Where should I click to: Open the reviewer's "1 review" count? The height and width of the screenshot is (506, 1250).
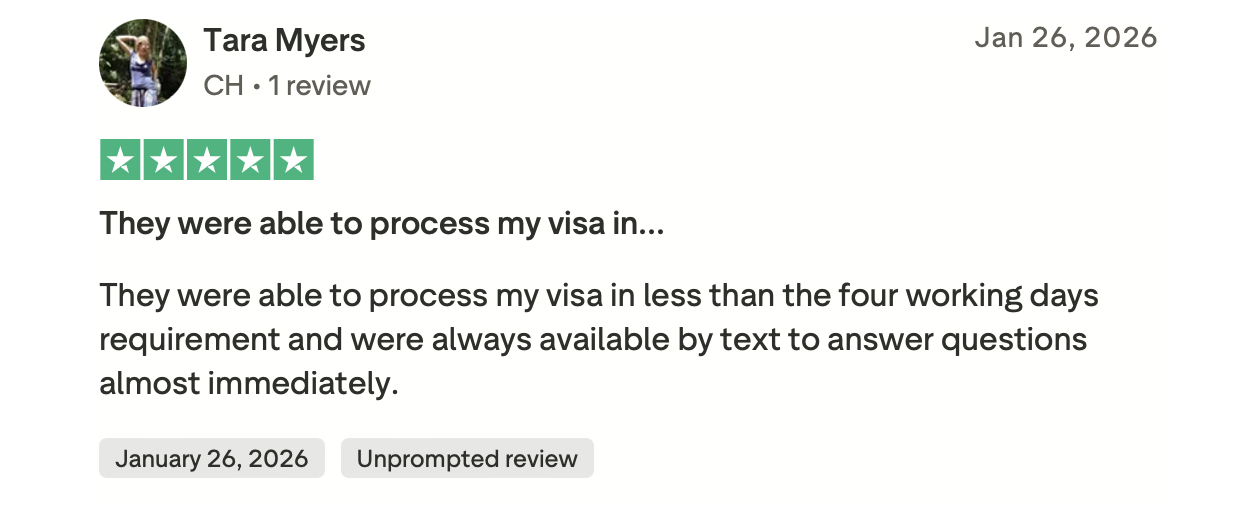319,86
